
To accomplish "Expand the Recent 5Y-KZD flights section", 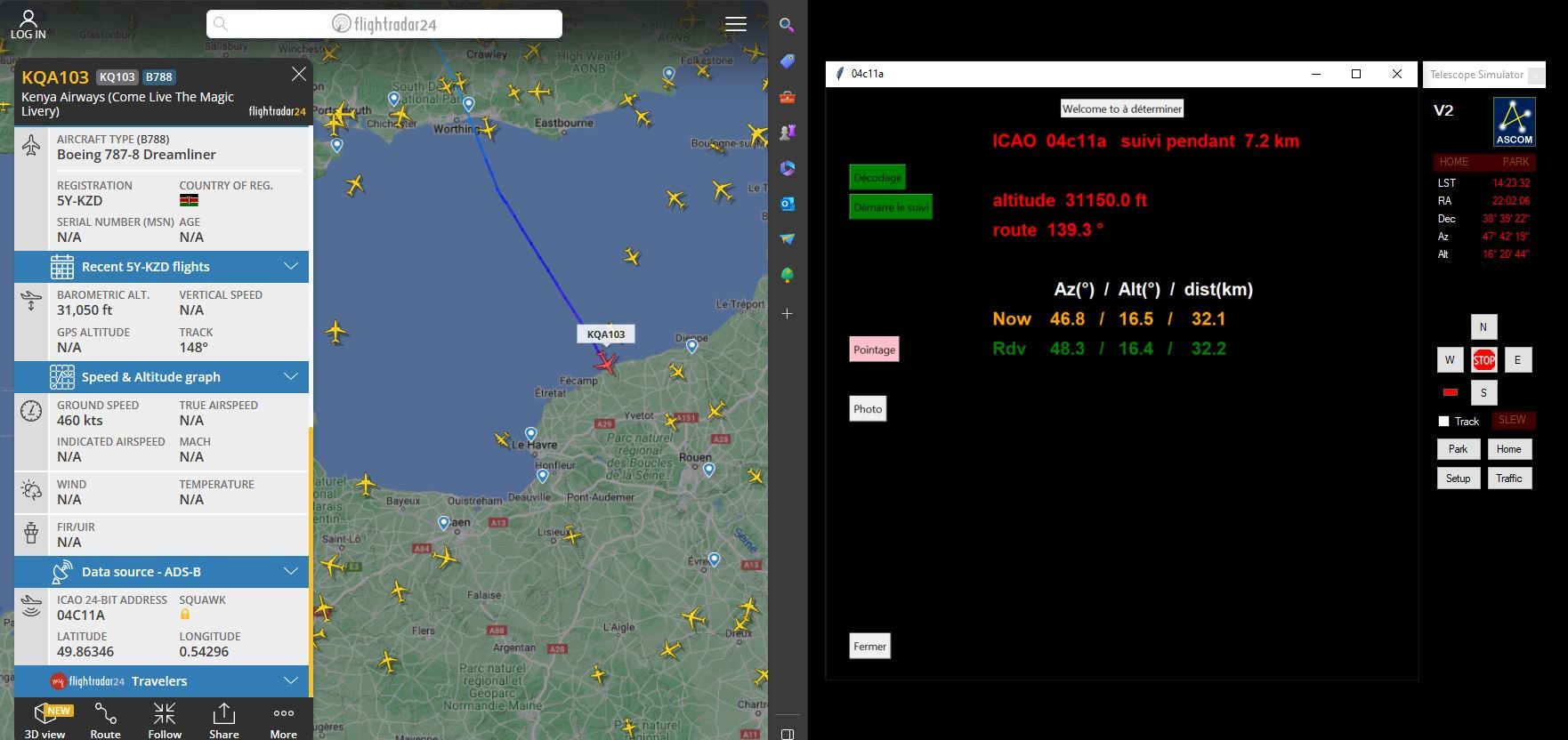I will (161, 267).
